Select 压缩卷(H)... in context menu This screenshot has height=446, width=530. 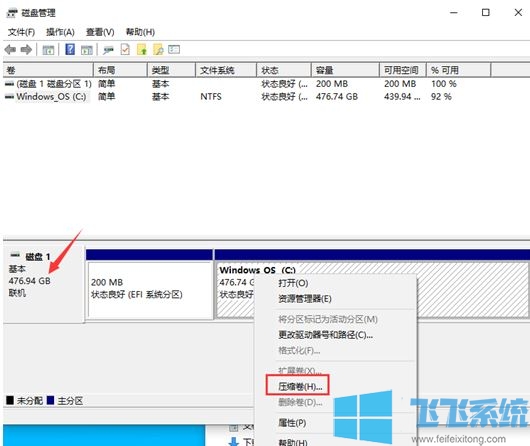click(300, 386)
